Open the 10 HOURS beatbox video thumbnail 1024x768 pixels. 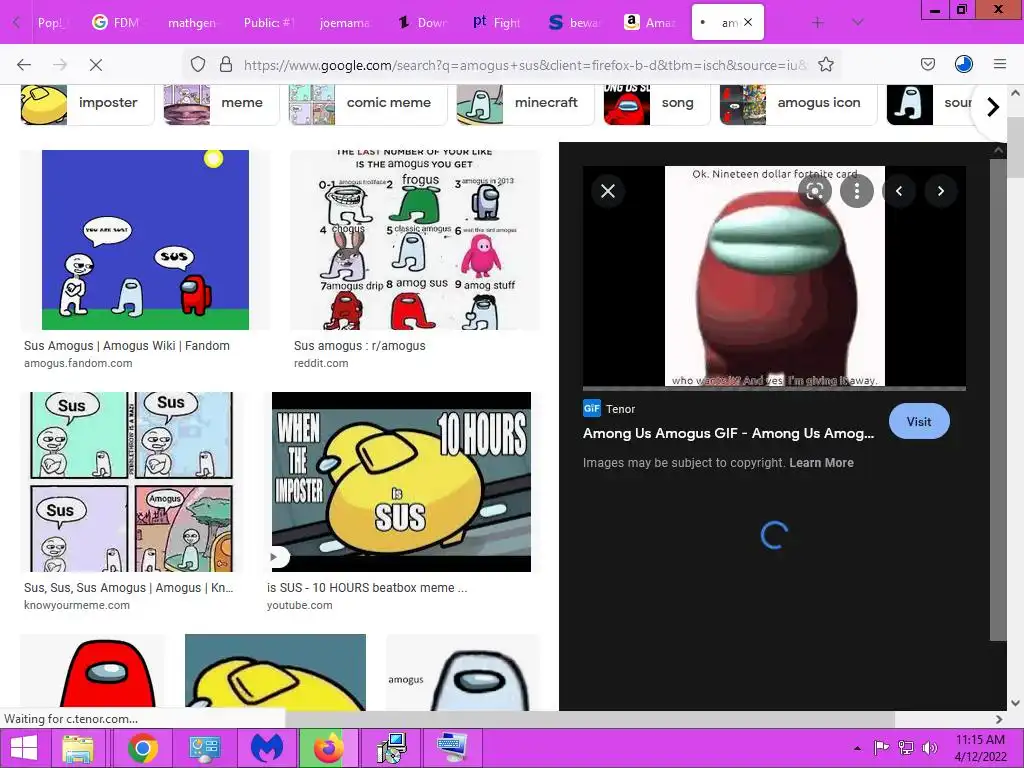[401, 482]
